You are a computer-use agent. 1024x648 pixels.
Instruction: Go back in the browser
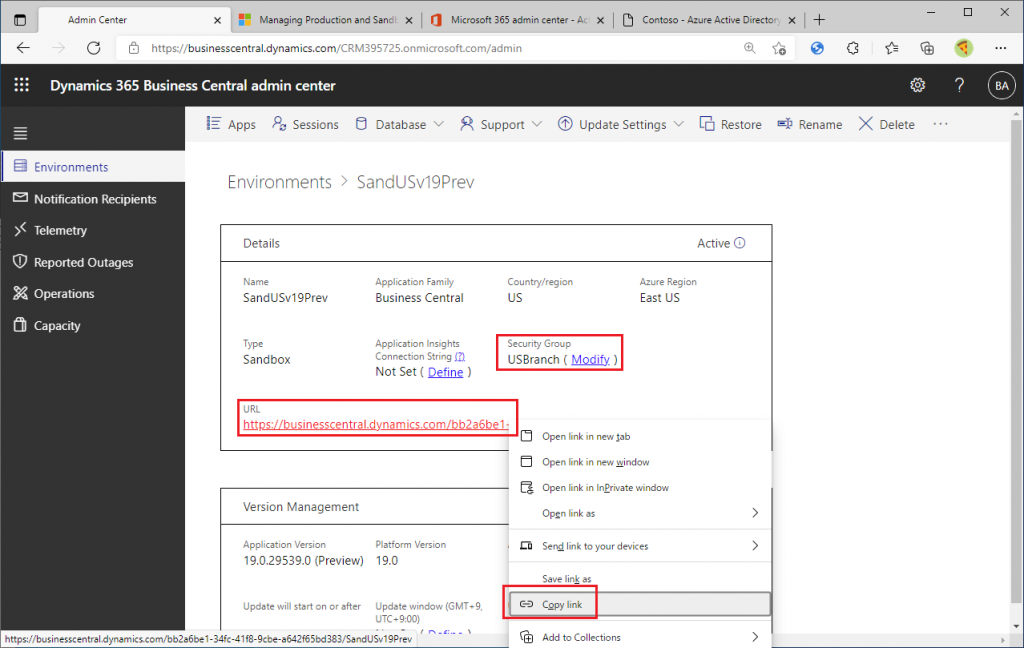[24, 48]
